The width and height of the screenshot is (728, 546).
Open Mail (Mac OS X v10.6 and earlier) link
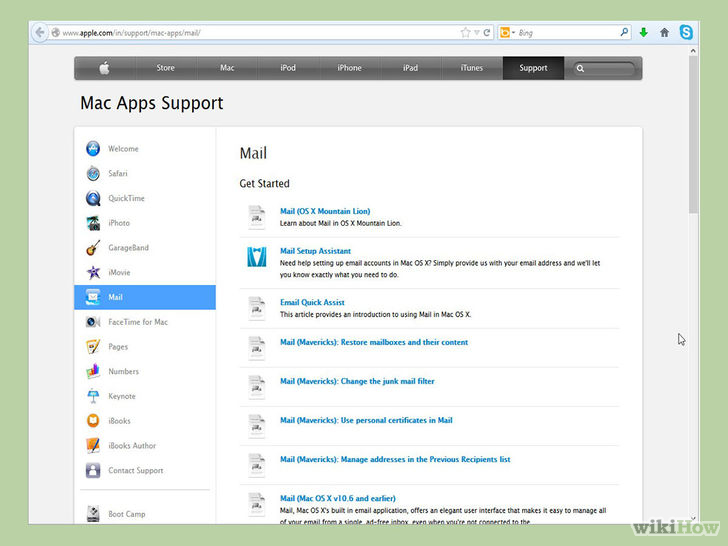[338, 498]
